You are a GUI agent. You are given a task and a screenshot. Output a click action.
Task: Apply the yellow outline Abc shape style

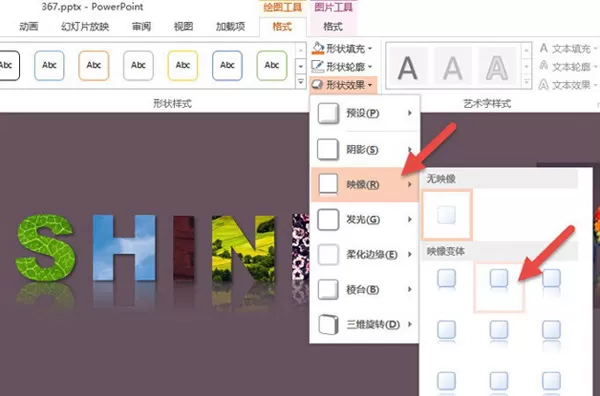pos(183,65)
